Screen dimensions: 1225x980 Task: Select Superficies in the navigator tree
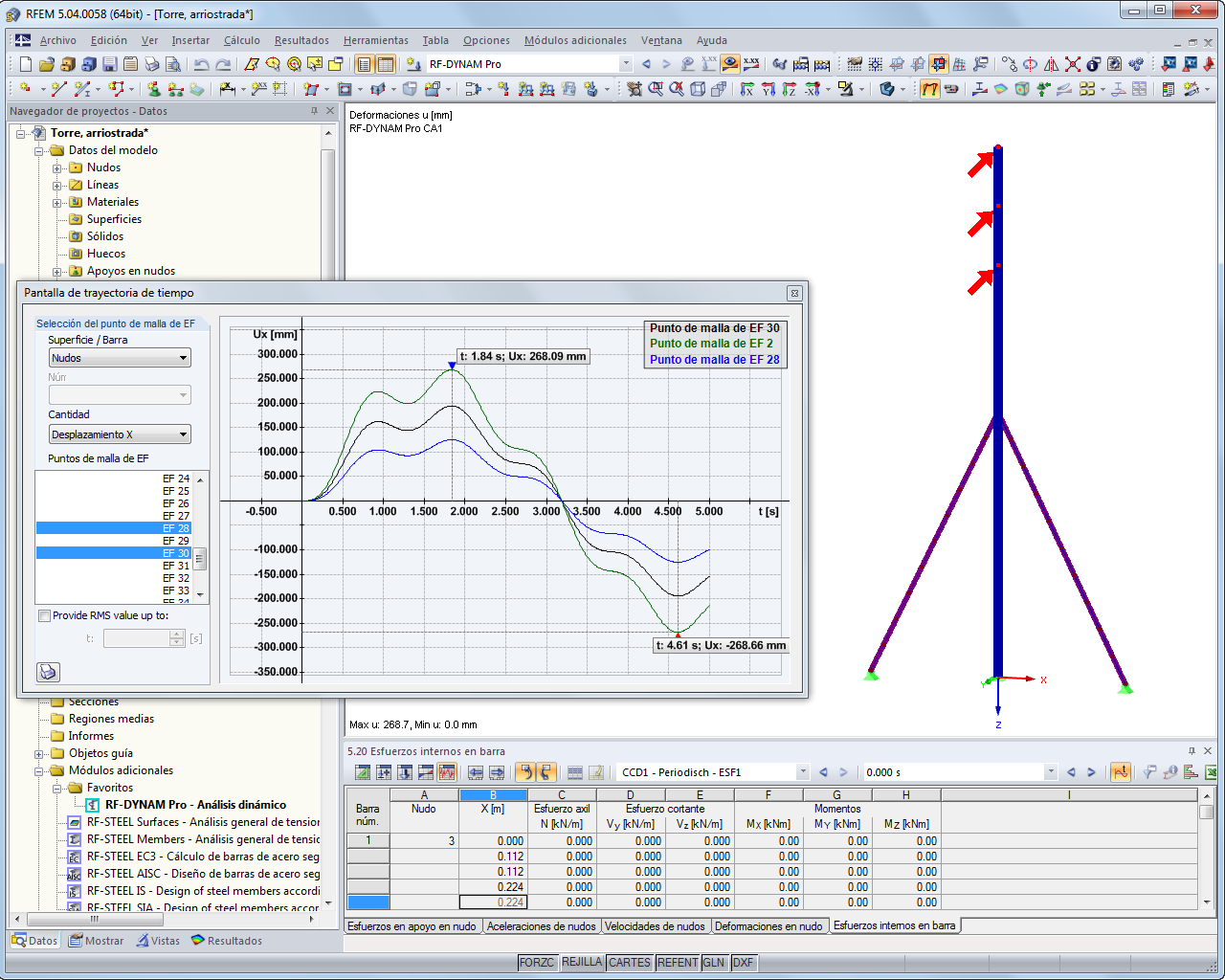coord(114,219)
